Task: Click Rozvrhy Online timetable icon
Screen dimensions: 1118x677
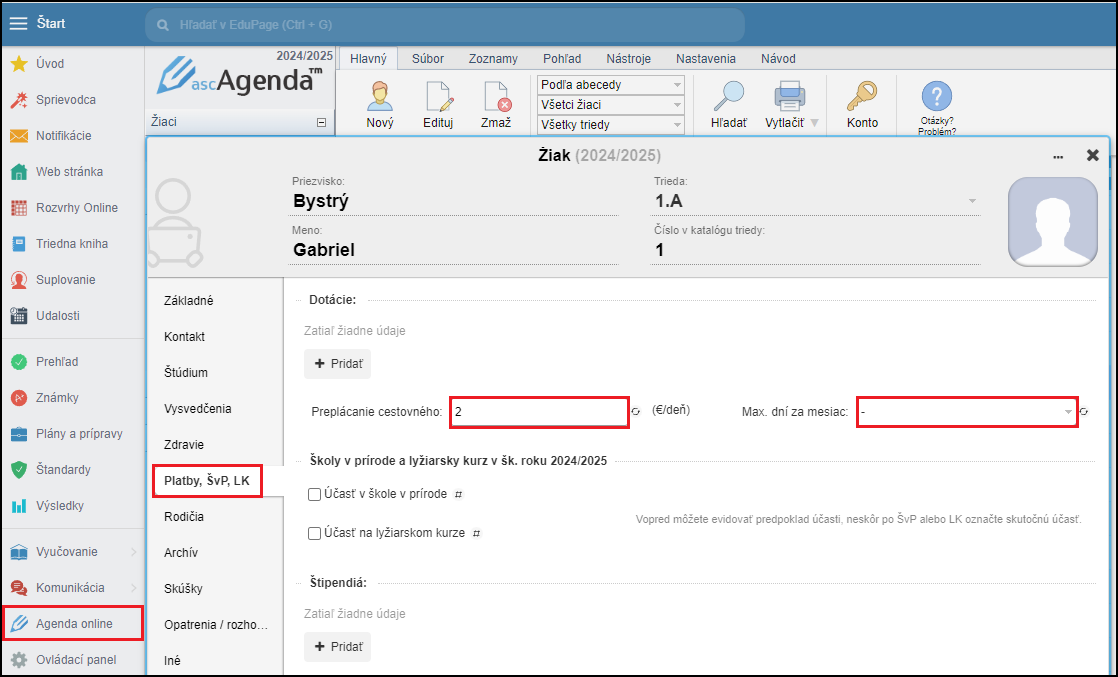Action: click(19, 208)
